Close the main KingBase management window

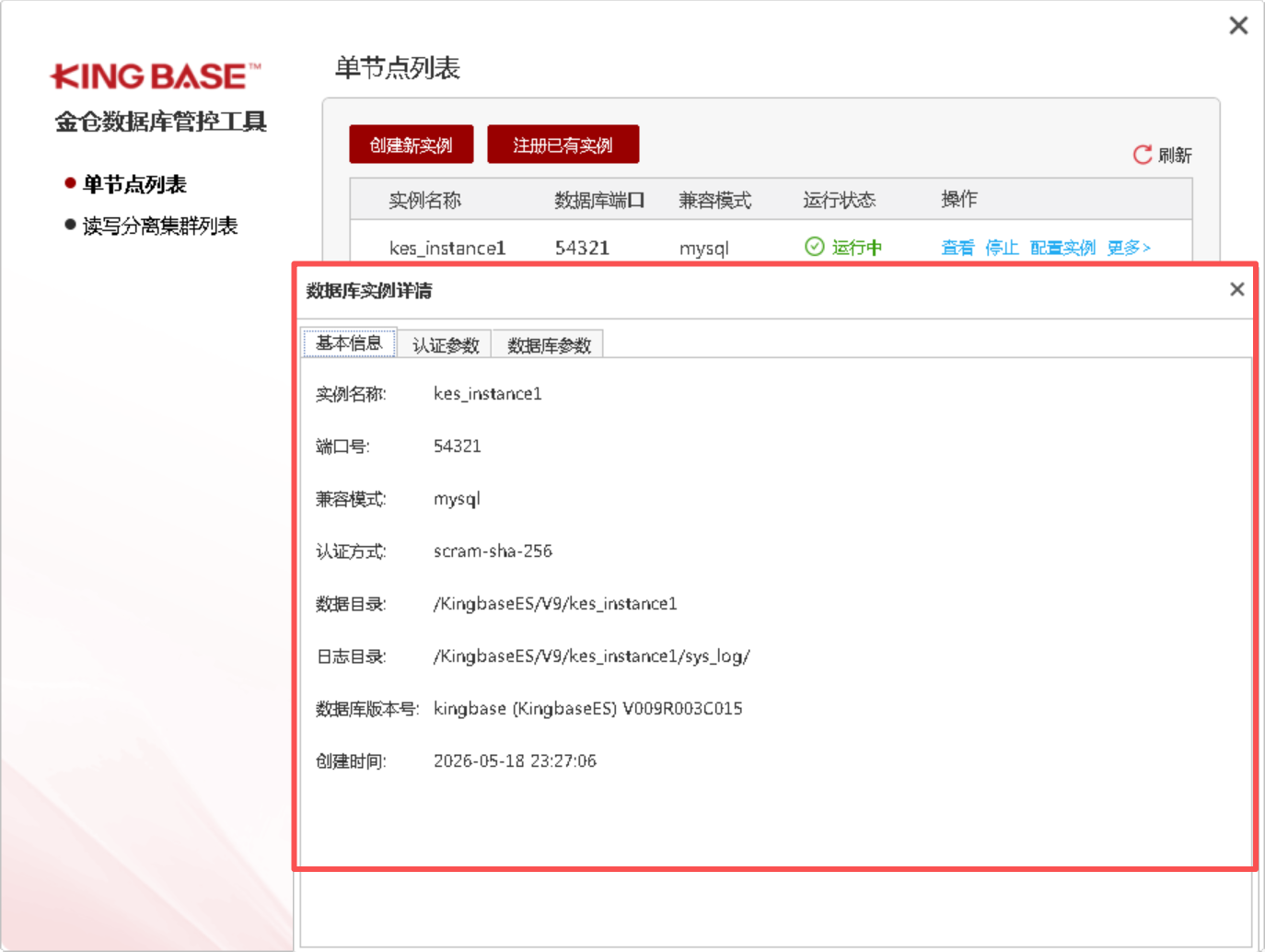tap(1239, 26)
